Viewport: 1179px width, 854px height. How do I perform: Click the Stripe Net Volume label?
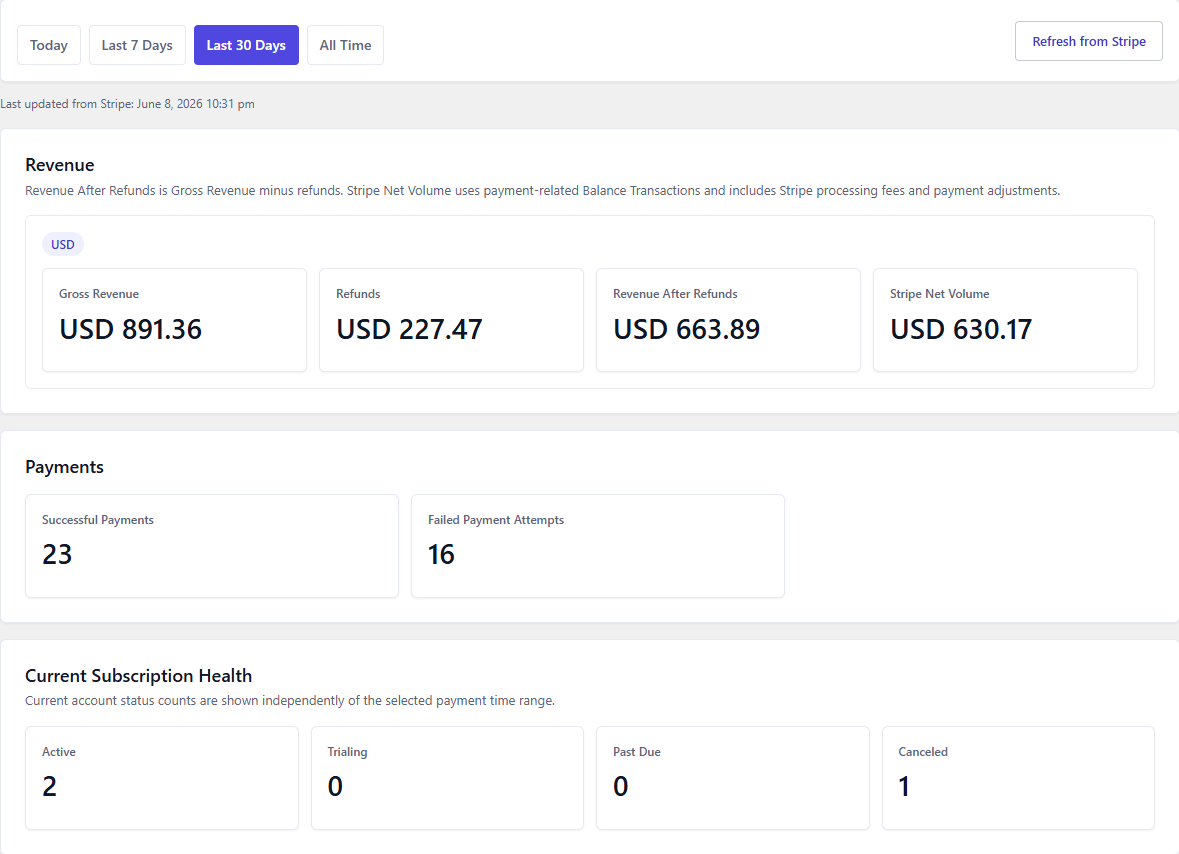[939, 294]
